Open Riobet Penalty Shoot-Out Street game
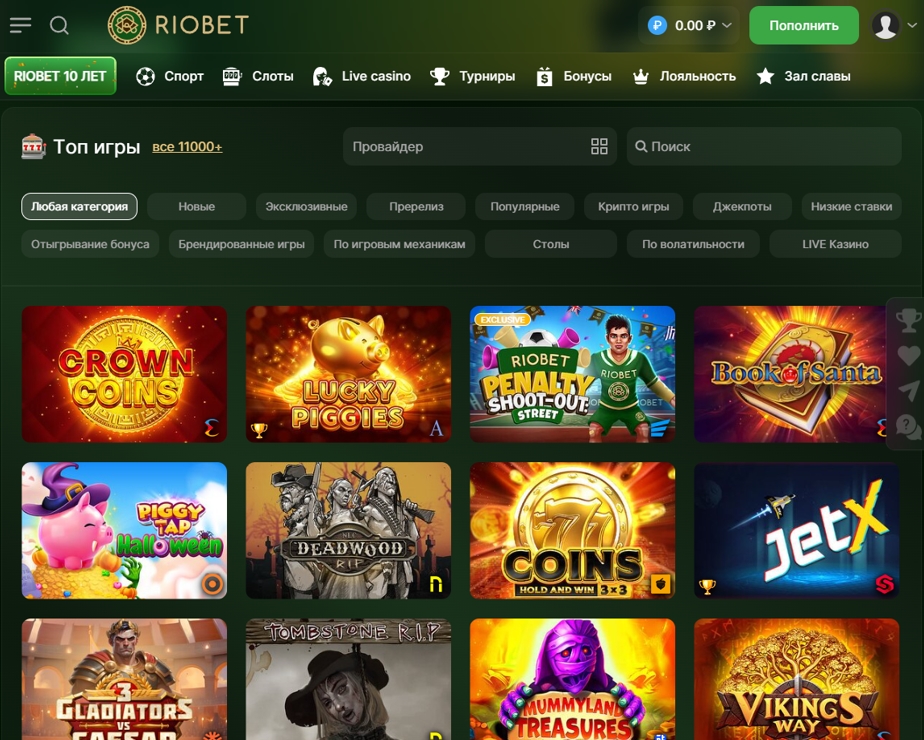This screenshot has height=740, width=924. pos(572,374)
